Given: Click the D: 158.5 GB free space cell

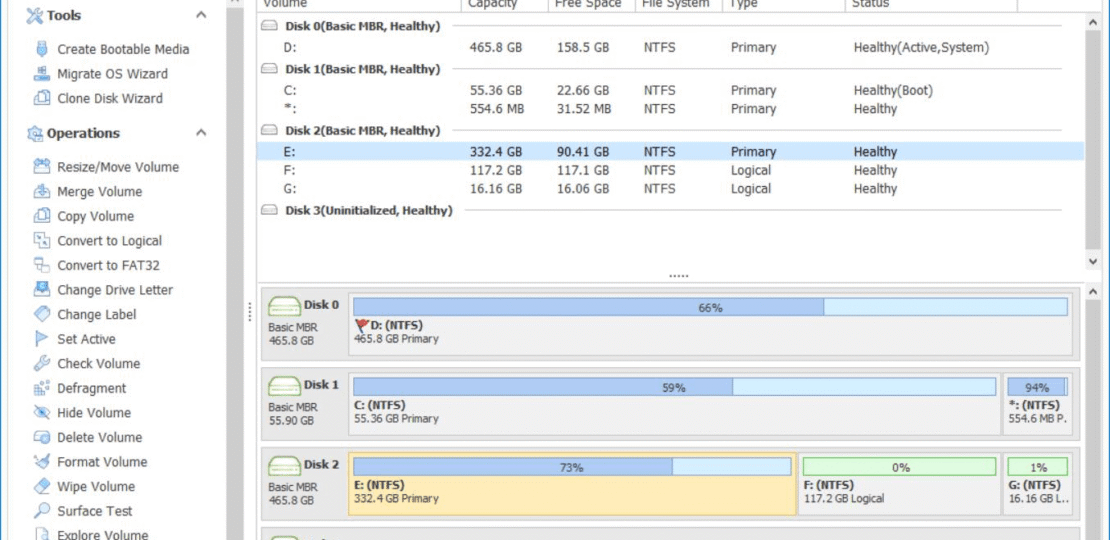Looking at the screenshot, I should coord(582,47).
